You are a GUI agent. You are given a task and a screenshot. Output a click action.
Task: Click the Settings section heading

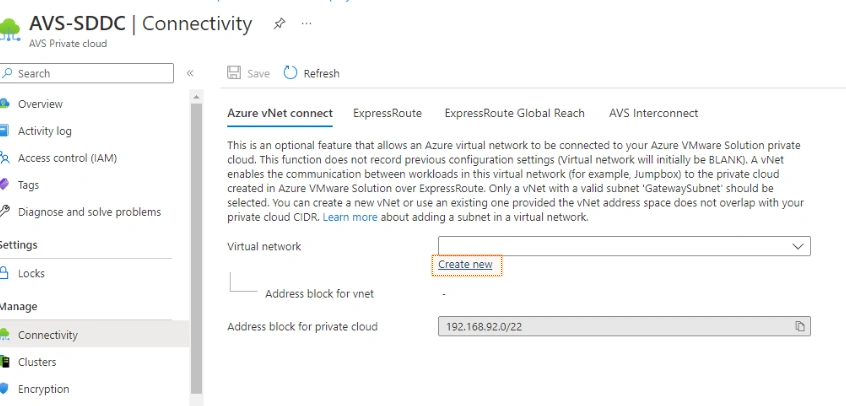18,245
